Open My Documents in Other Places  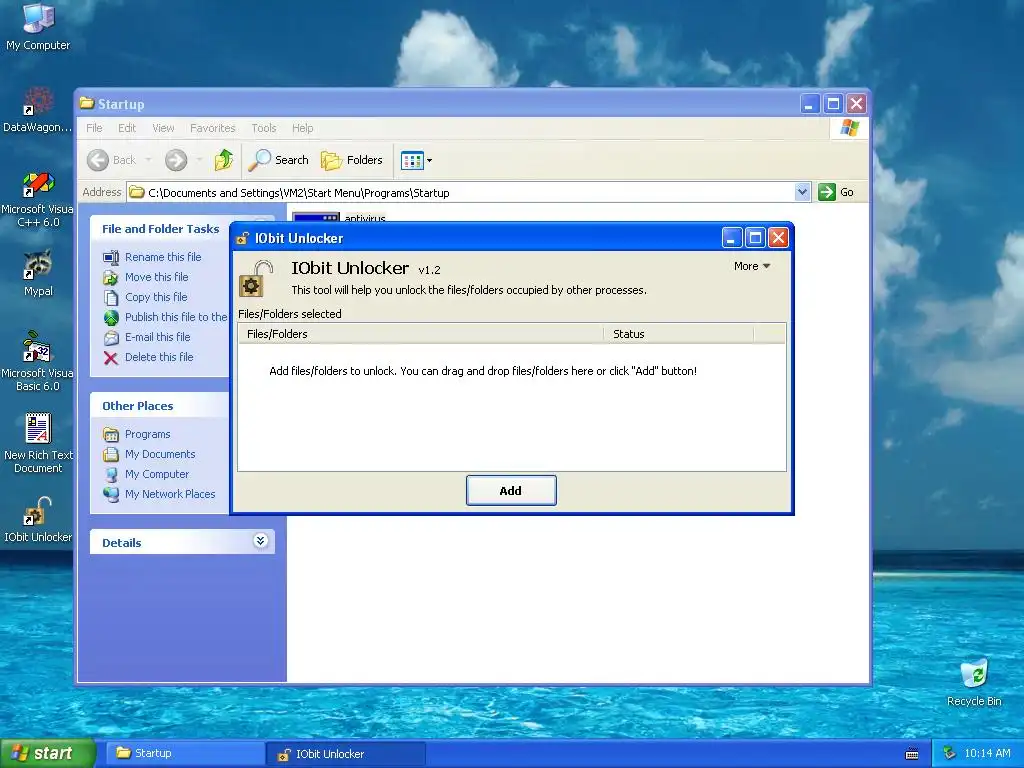coord(160,454)
